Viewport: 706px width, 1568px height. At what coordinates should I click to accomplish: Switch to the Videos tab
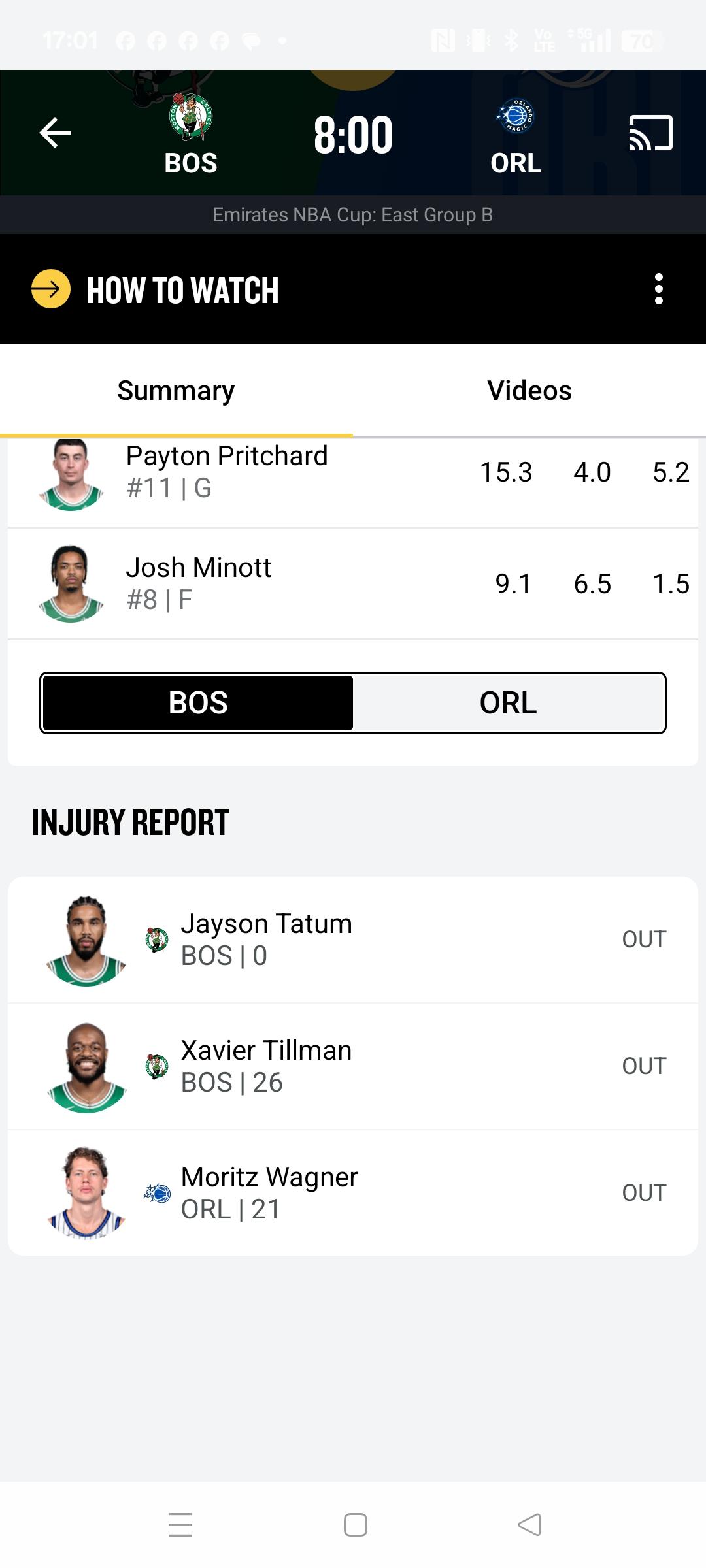pyautogui.click(x=529, y=391)
